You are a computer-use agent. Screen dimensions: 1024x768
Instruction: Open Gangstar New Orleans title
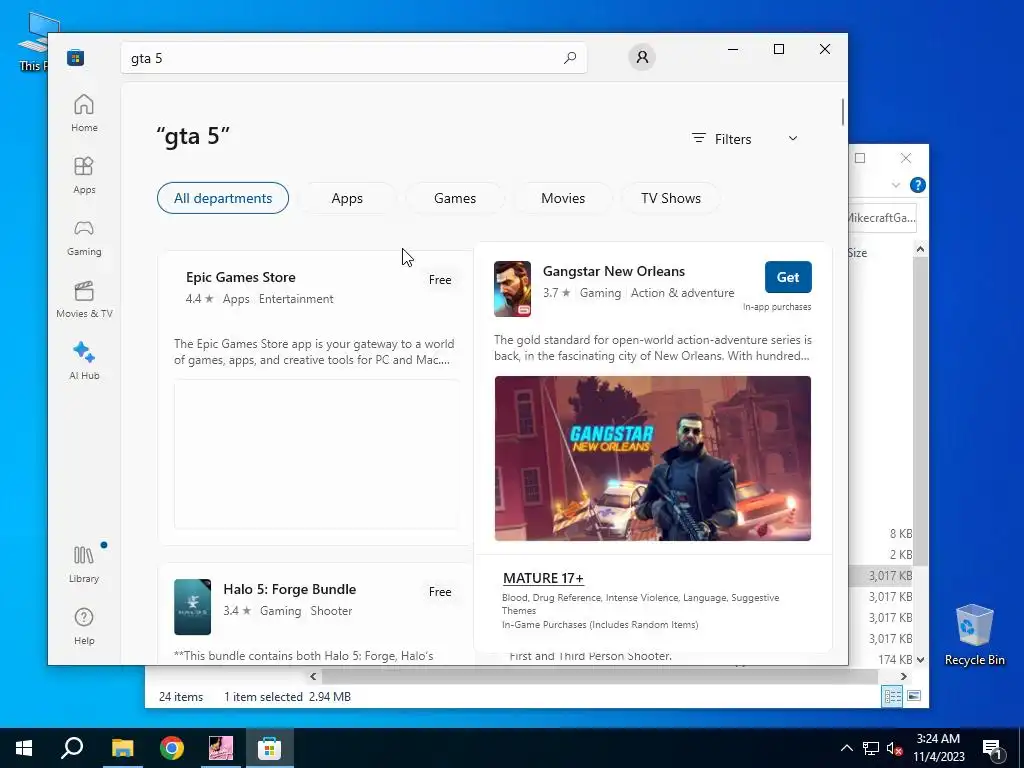[614, 271]
